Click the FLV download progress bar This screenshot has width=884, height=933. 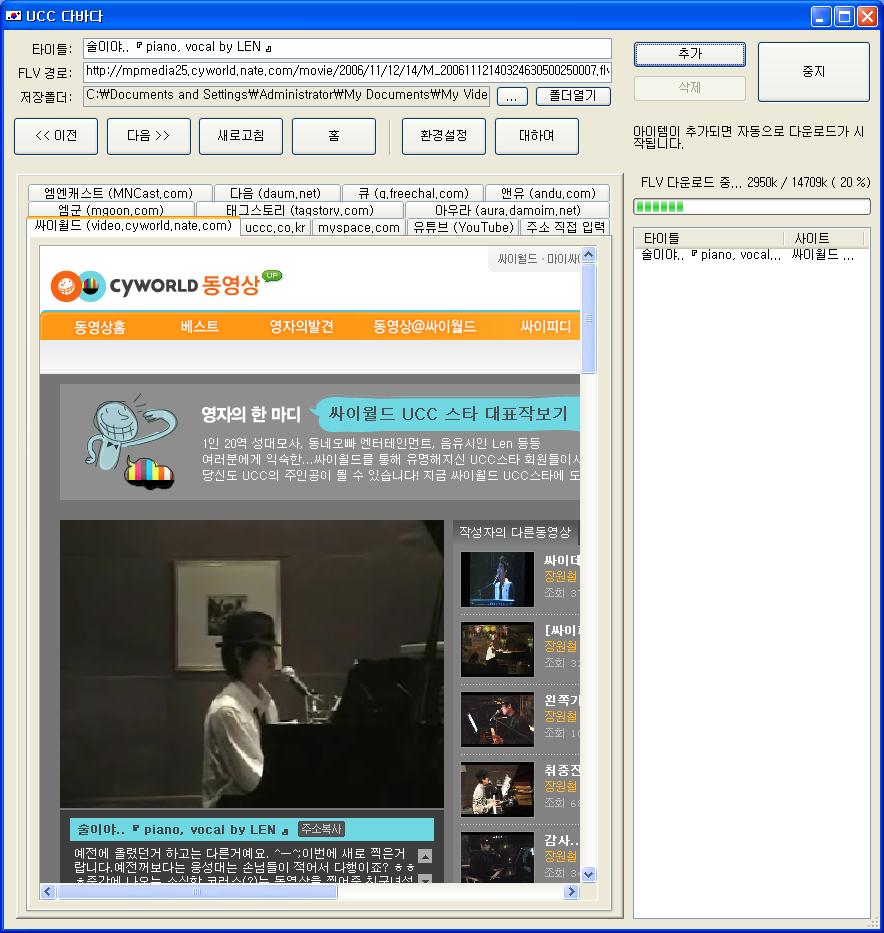(752, 206)
